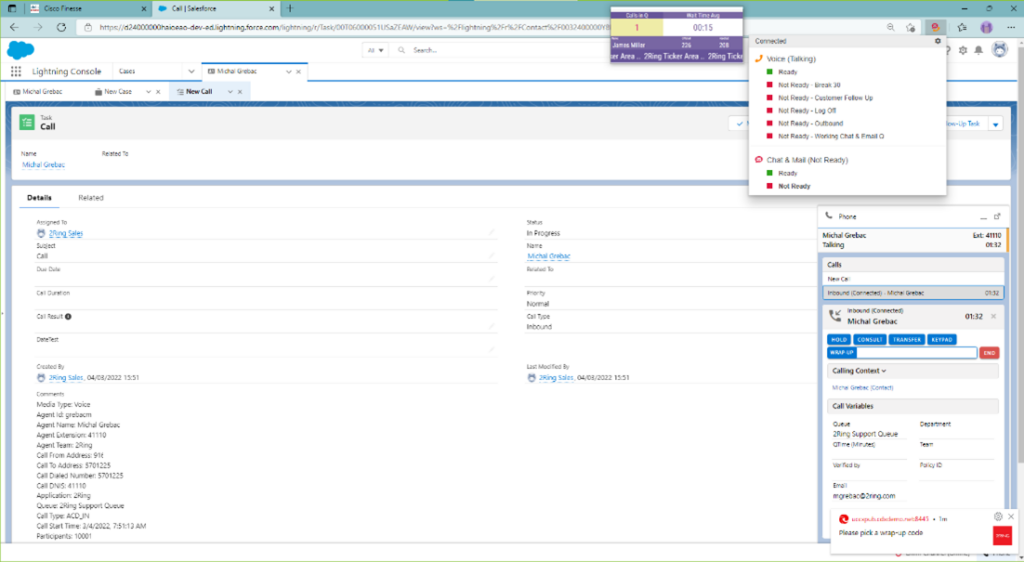The height and width of the screenshot is (562, 1024).
Task: Switch to the Related tab
Action: click(x=91, y=198)
